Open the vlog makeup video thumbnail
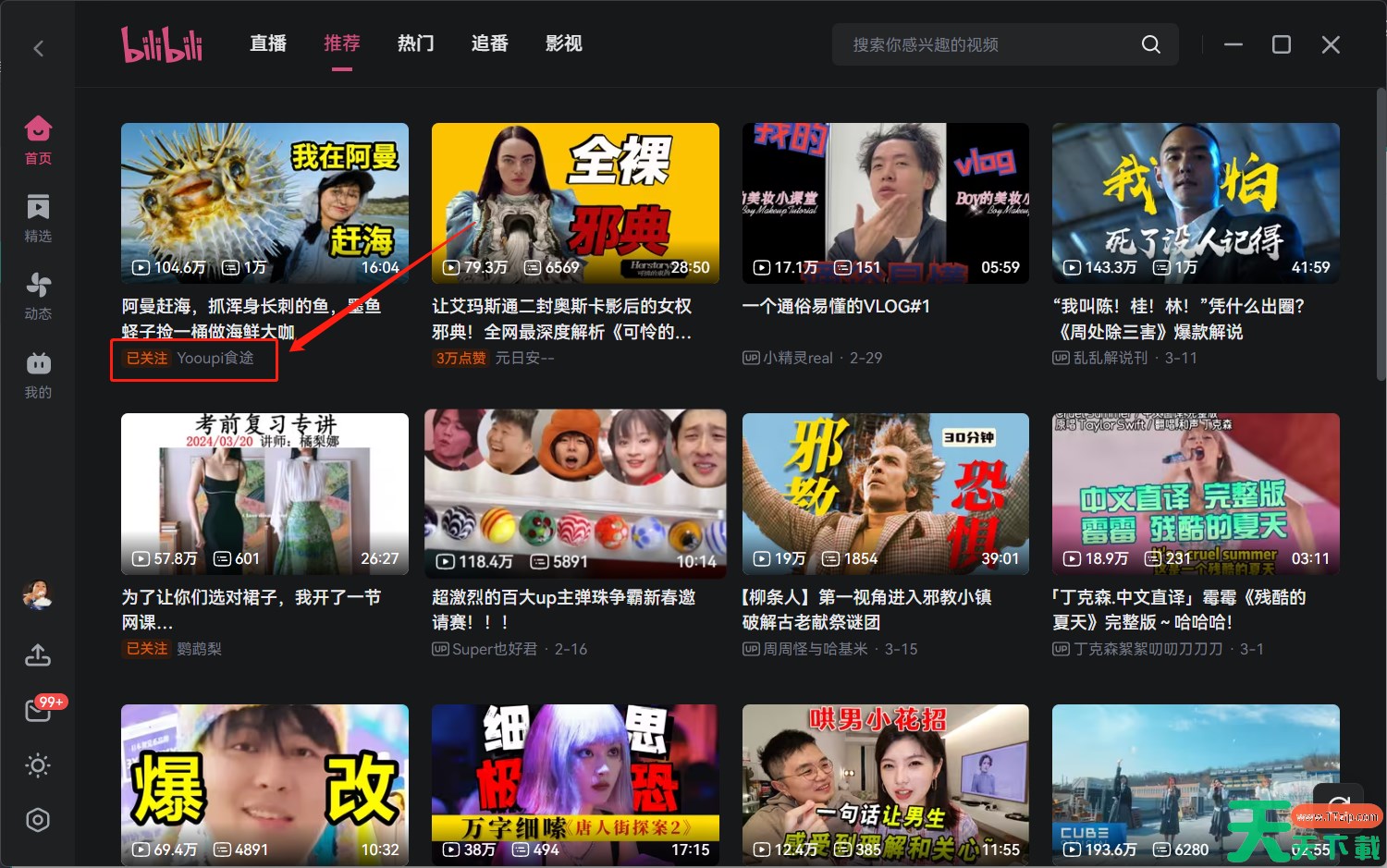1387x868 pixels. 886,202
